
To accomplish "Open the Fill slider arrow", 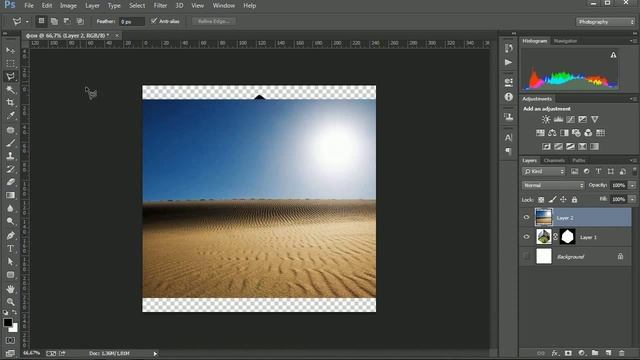I will [x=632, y=200].
